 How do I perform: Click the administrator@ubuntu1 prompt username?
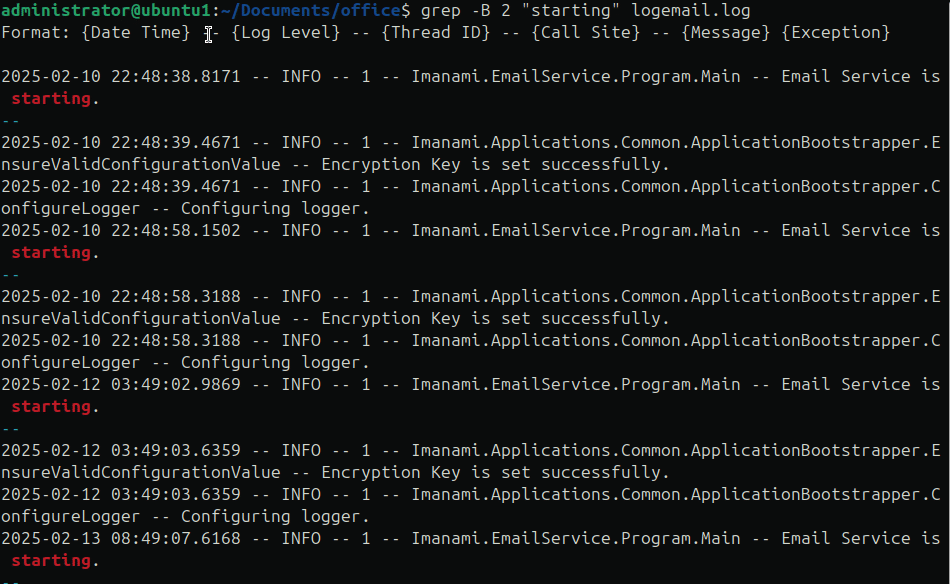pos(106,10)
